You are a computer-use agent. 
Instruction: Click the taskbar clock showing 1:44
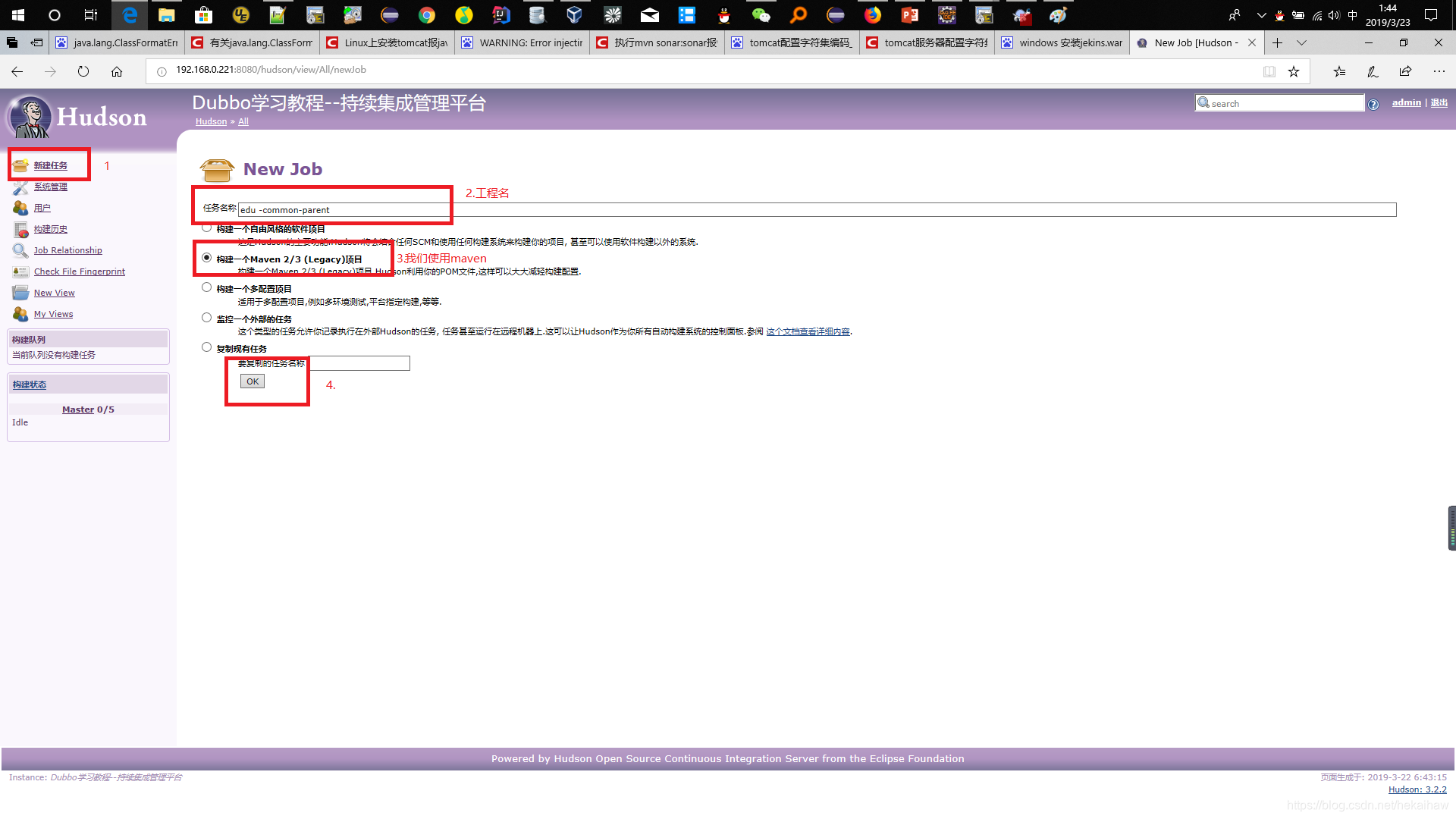click(x=1388, y=14)
